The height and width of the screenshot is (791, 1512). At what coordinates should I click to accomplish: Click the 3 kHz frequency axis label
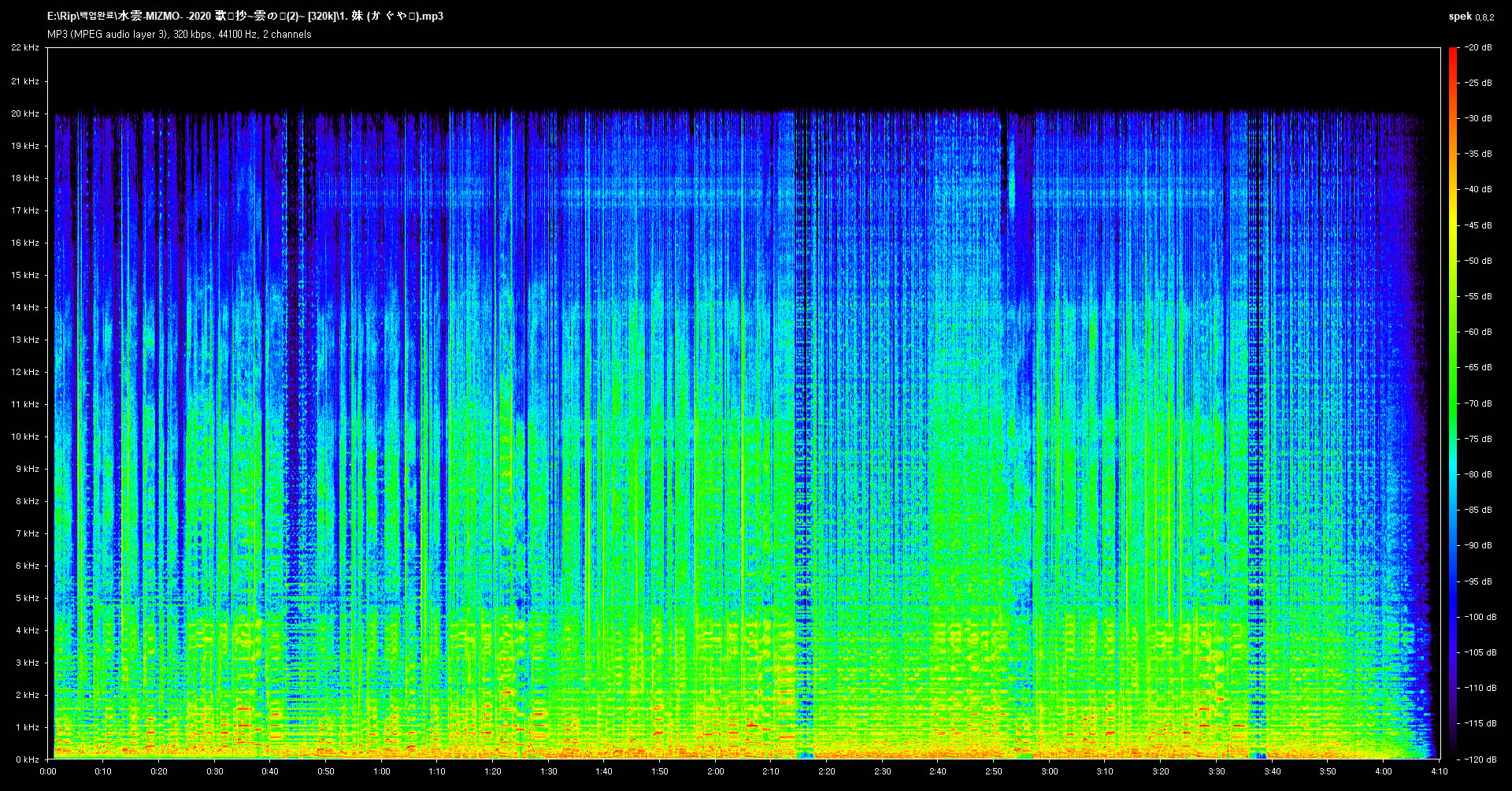point(28,663)
